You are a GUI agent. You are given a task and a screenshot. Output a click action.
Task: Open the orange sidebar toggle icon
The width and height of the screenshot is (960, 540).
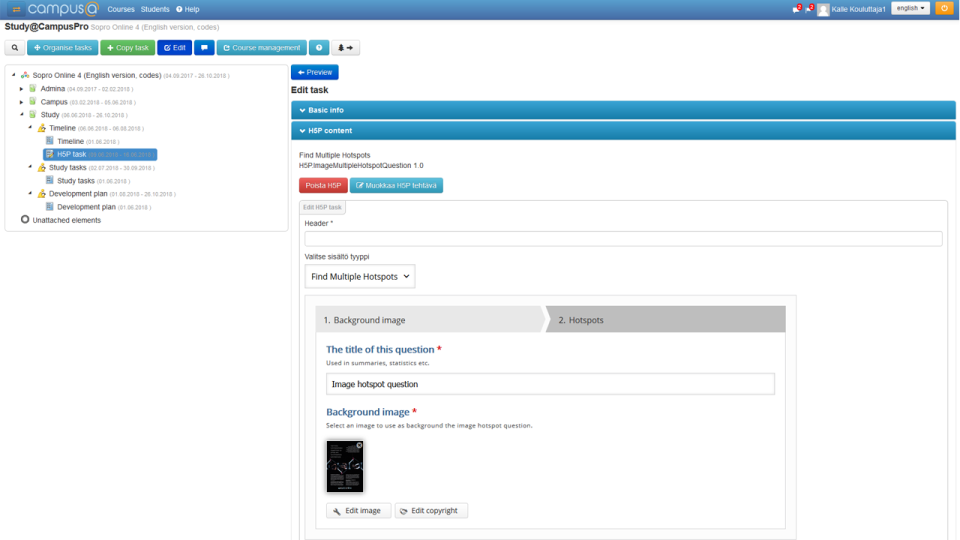click(x=16, y=9)
